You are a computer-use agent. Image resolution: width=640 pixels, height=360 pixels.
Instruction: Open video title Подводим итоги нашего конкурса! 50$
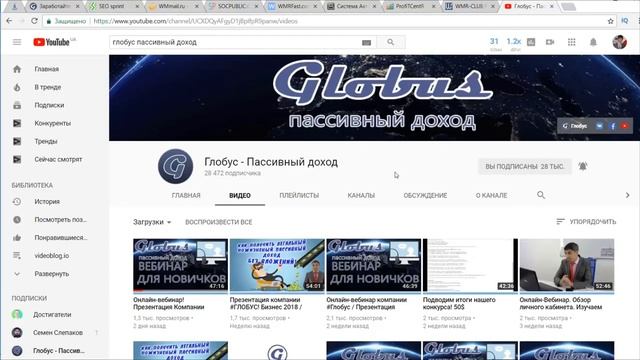[x=459, y=303]
